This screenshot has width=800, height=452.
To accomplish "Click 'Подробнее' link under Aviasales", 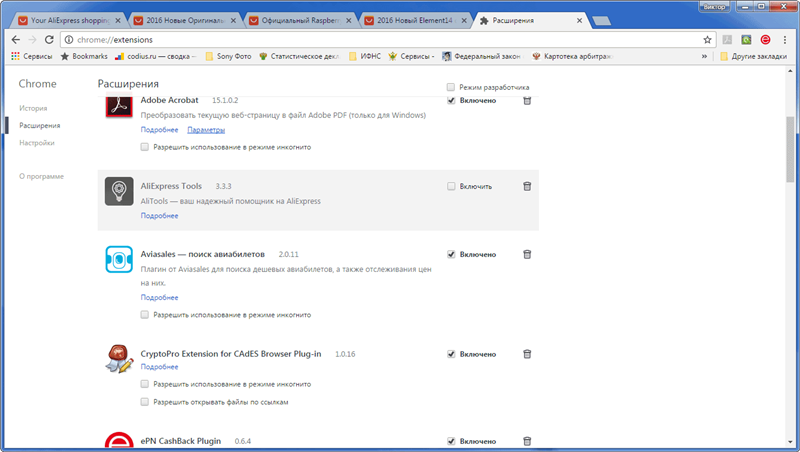I will (x=159, y=297).
